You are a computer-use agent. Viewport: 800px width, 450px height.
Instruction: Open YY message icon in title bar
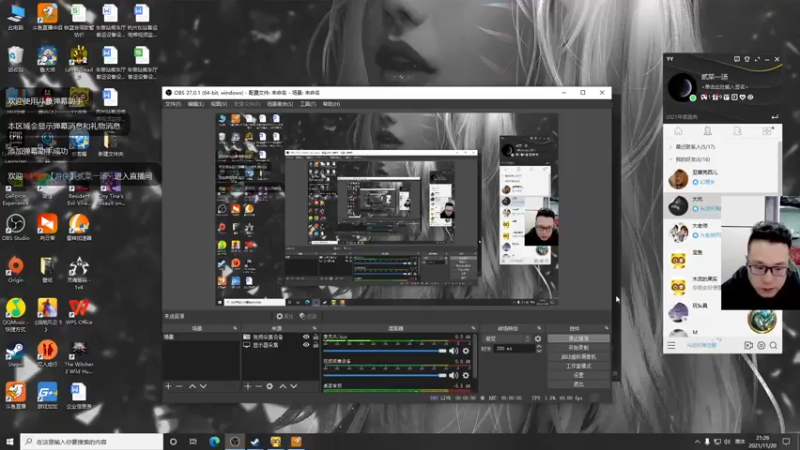[737, 59]
